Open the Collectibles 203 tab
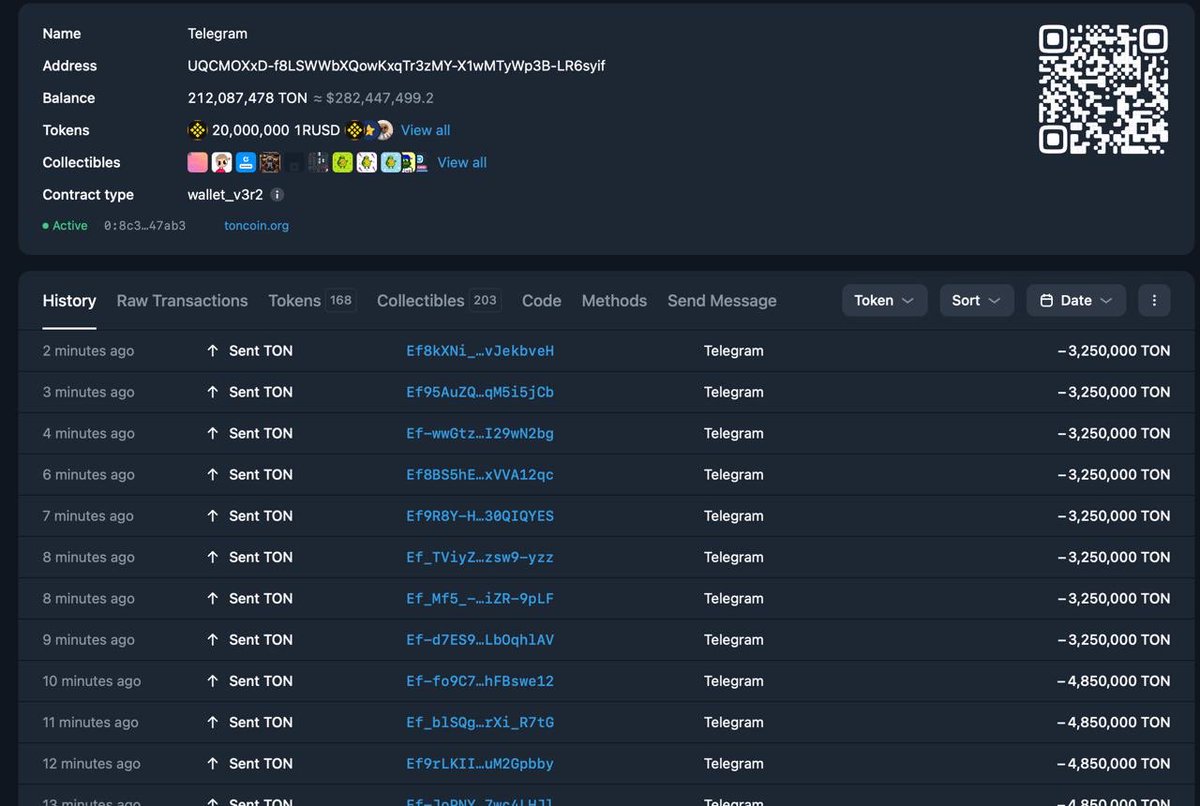The image size is (1200, 806). [439, 300]
